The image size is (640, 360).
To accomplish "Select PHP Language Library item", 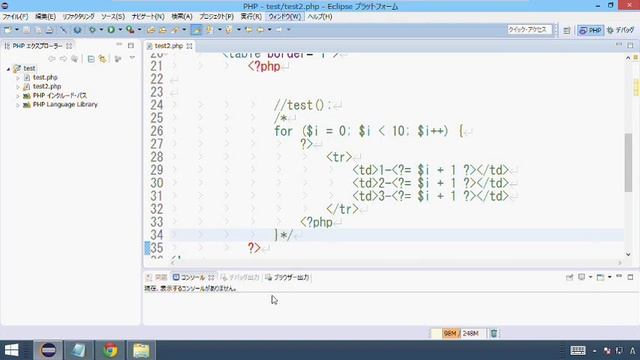I will pos(65,105).
